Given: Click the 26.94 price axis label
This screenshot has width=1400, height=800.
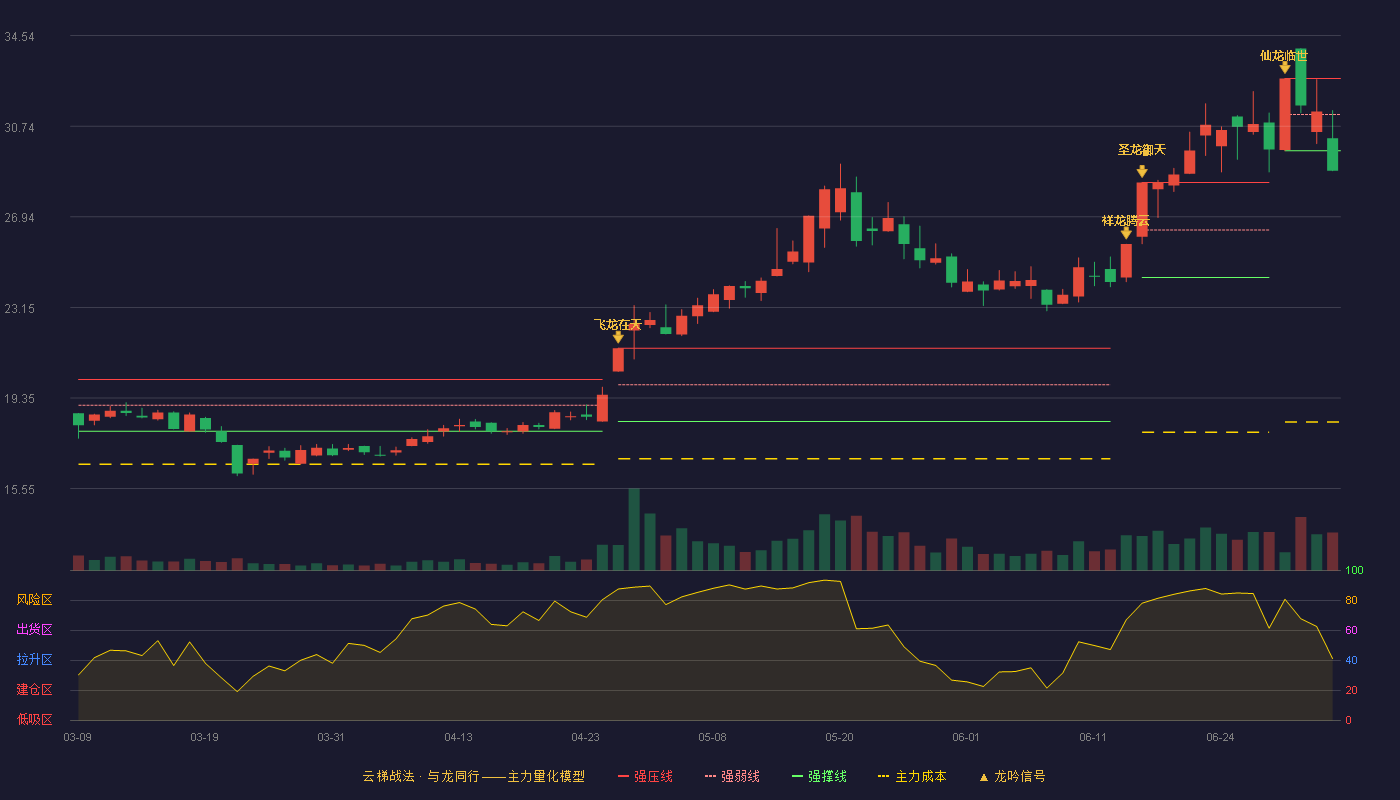Looking at the screenshot, I should point(19,218).
